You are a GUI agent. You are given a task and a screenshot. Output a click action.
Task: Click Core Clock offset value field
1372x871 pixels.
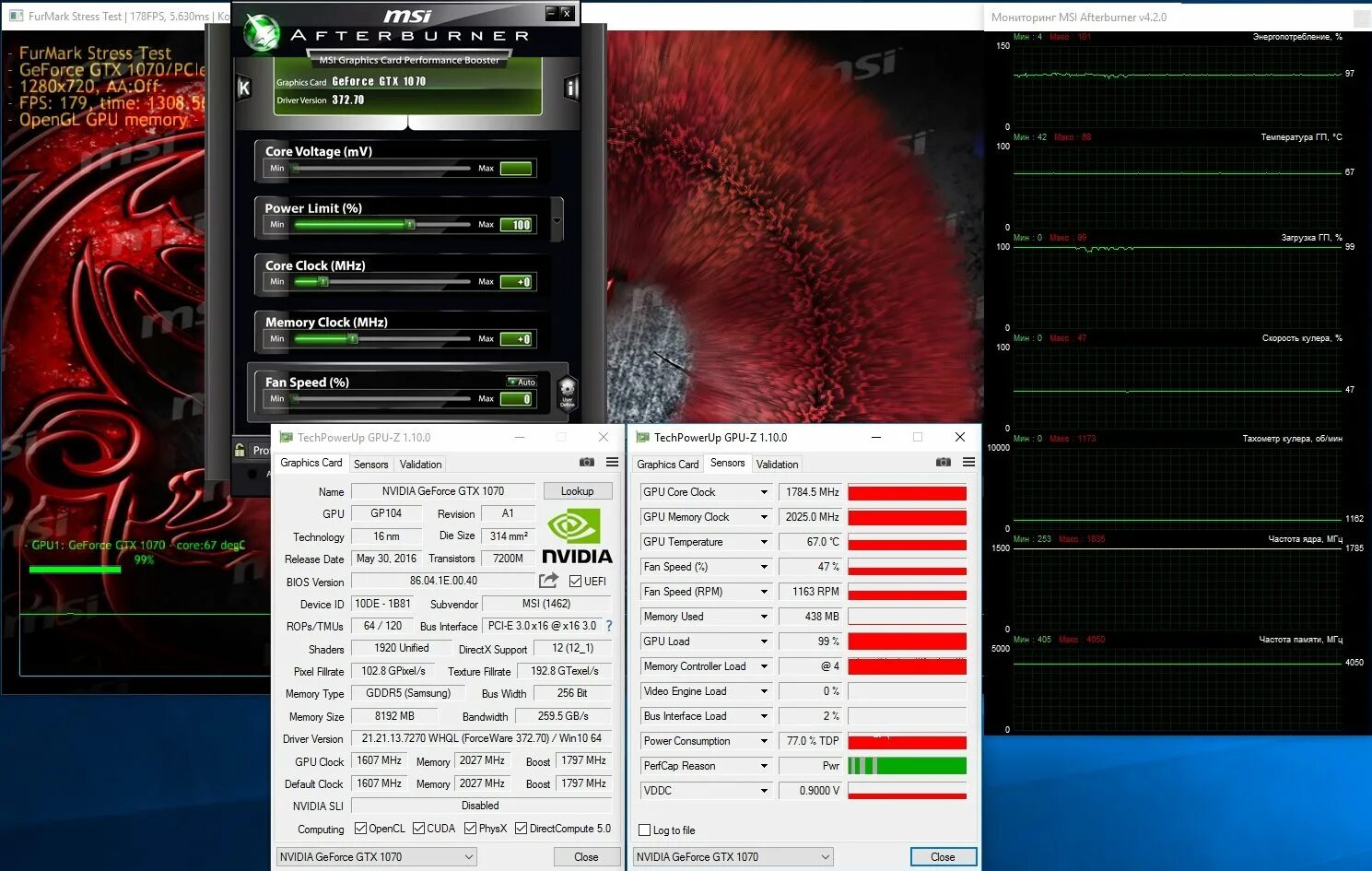516,282
